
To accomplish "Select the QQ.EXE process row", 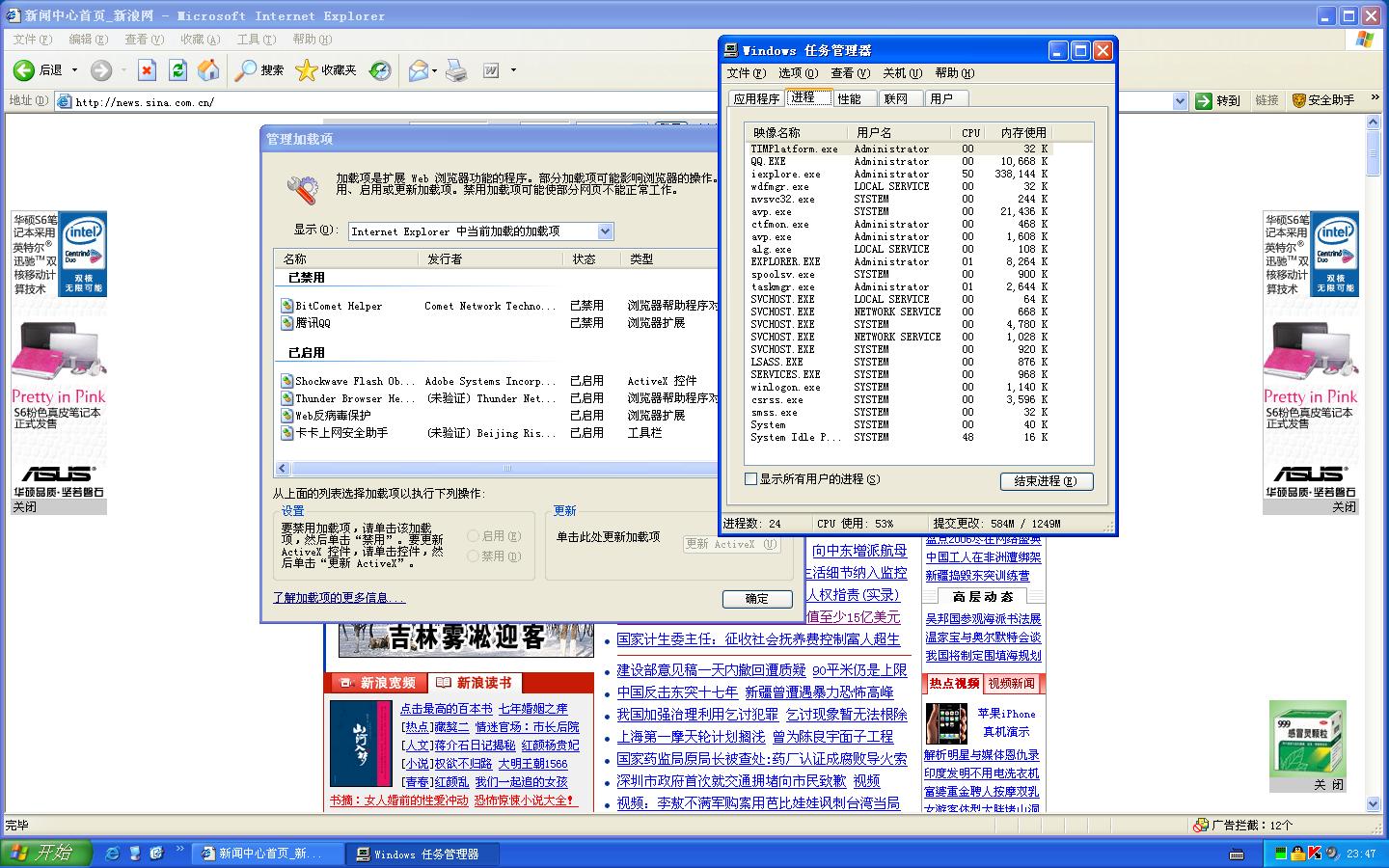I will [898, 162].
